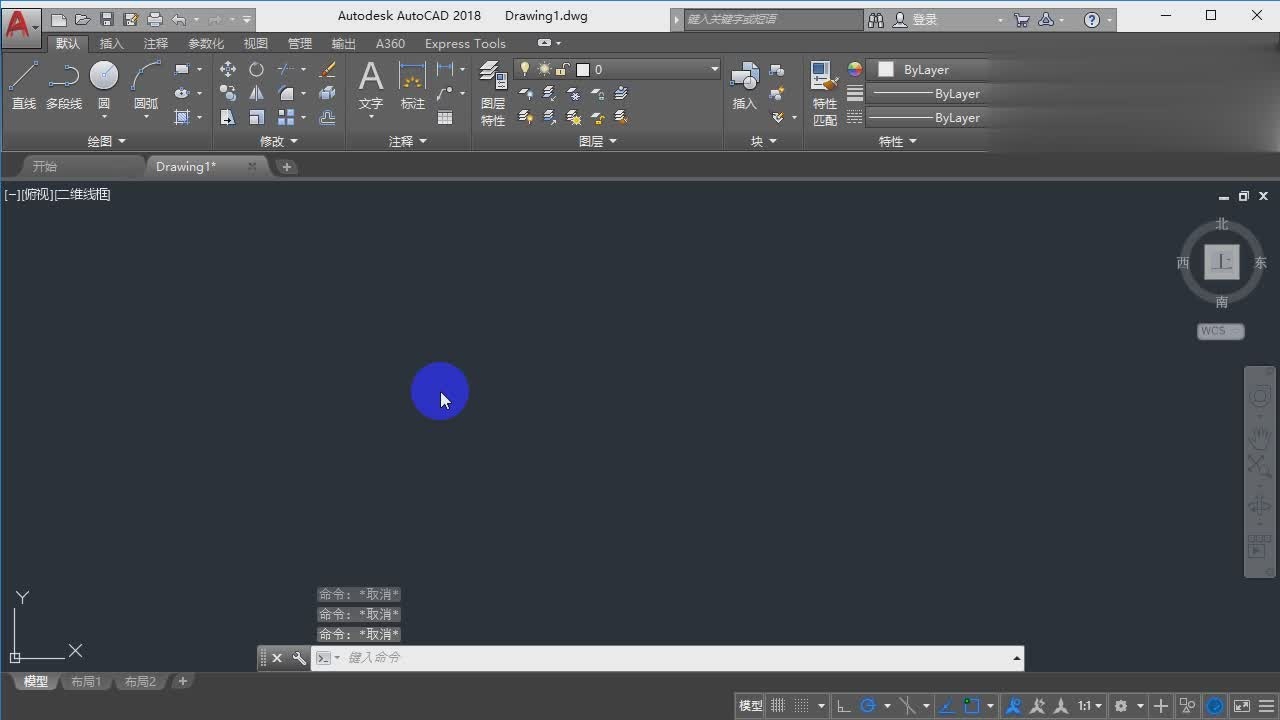1280x720 pixels.
Task: Click the 上 (Top) ViewCube face
Action: (x=1221, y=262)
